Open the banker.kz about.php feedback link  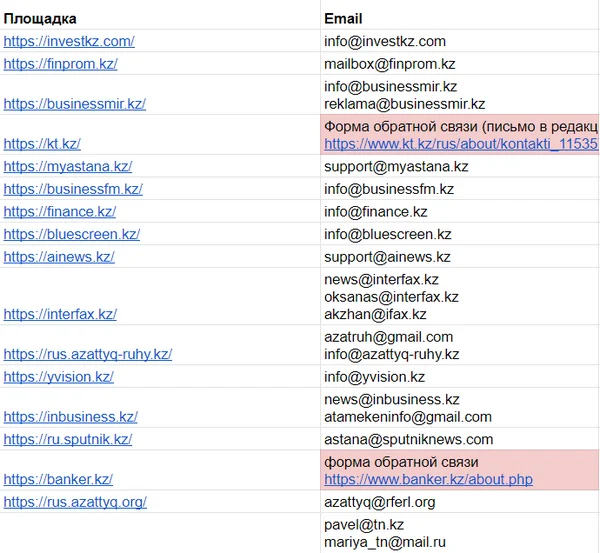click(428, 479)
